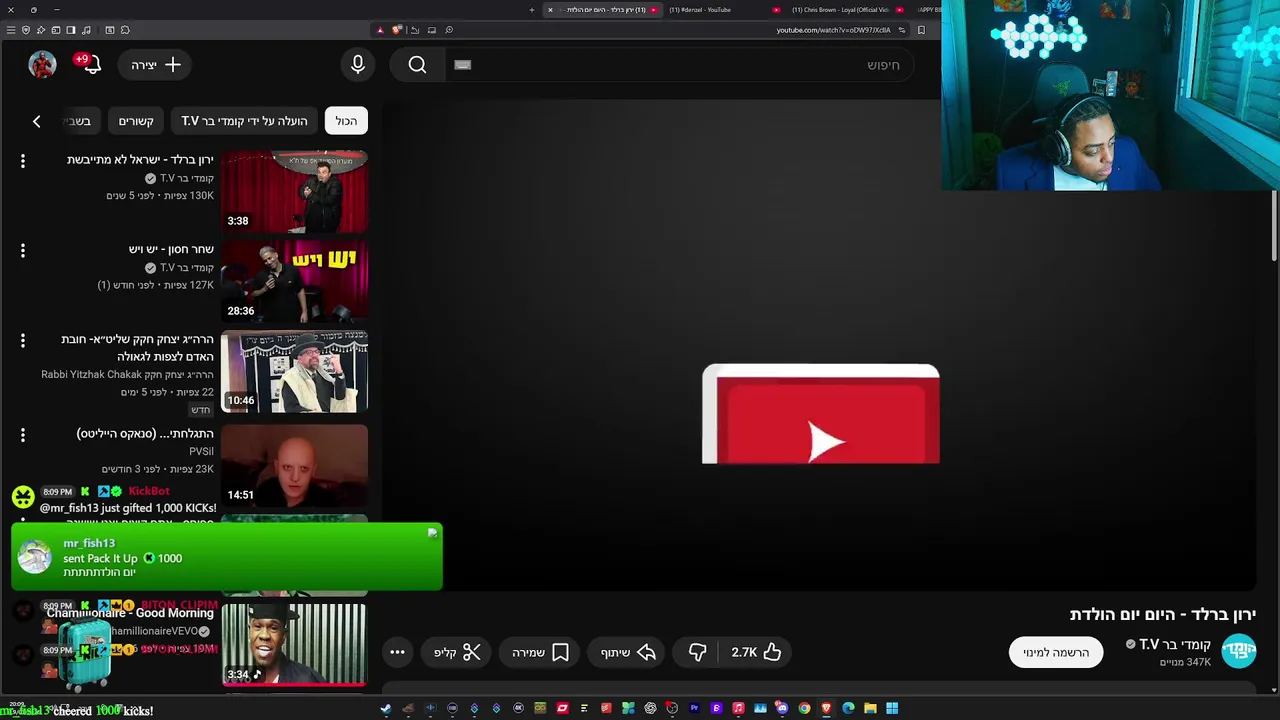The image size is (1280, 720).
Task: Close the active היום יום הולדת tab
Action: 550,10
